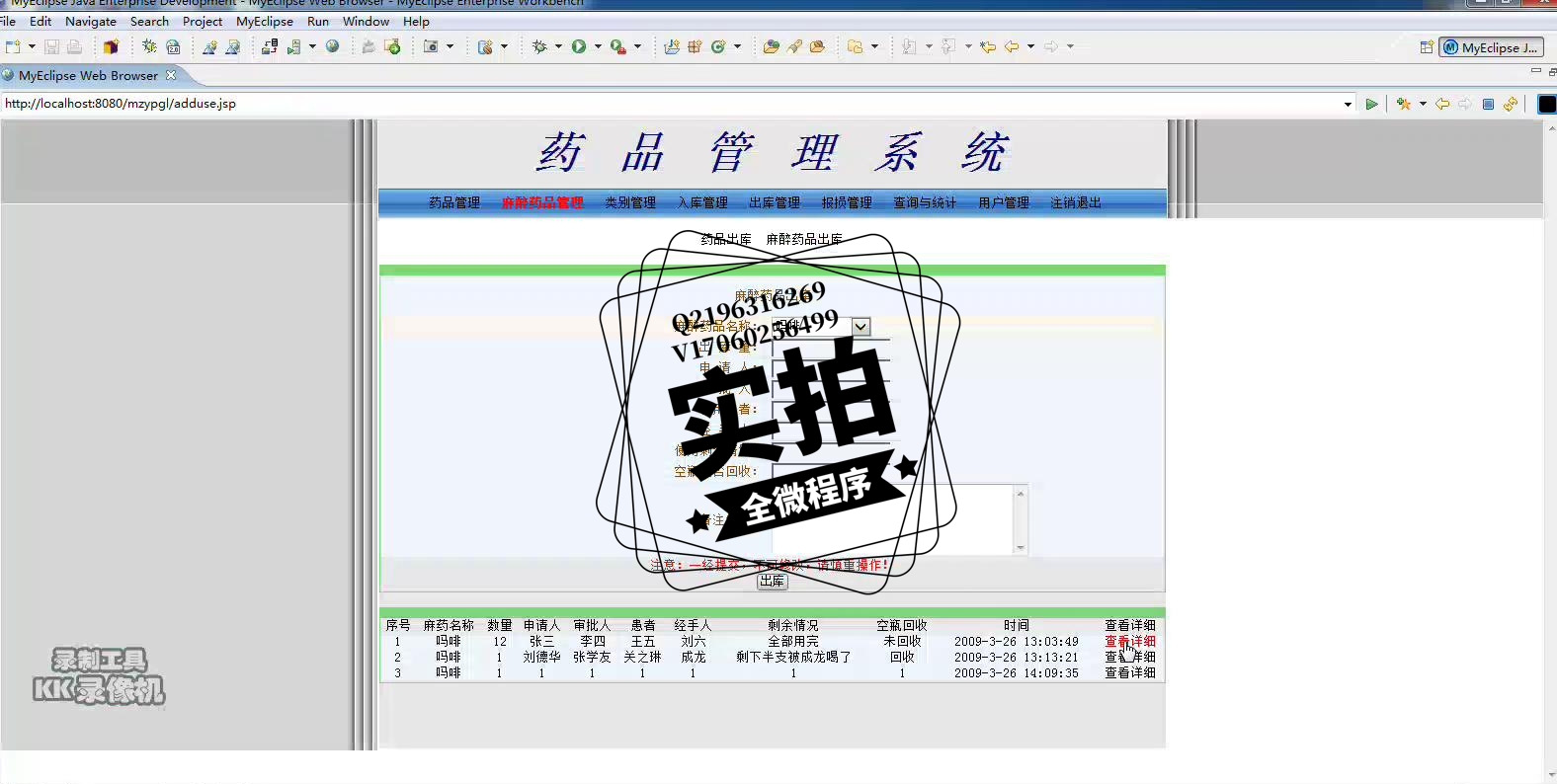
Task: Open 用户管理 in the navigation bar
Action: [1004, 202]
